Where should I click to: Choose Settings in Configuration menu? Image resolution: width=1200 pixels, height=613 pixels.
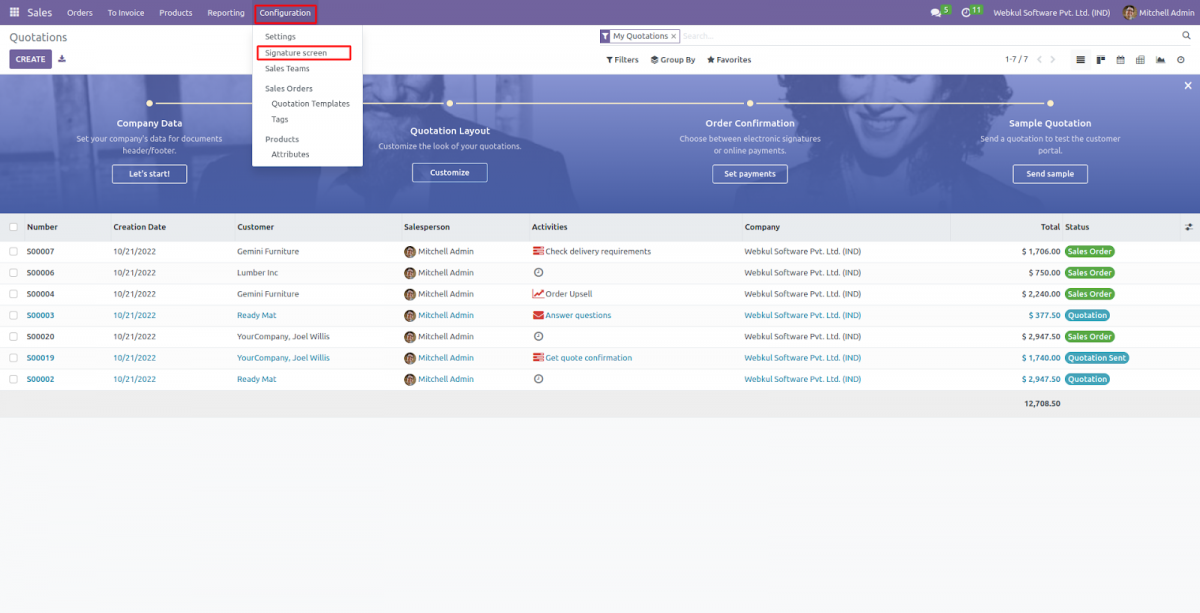click(280, 37)
